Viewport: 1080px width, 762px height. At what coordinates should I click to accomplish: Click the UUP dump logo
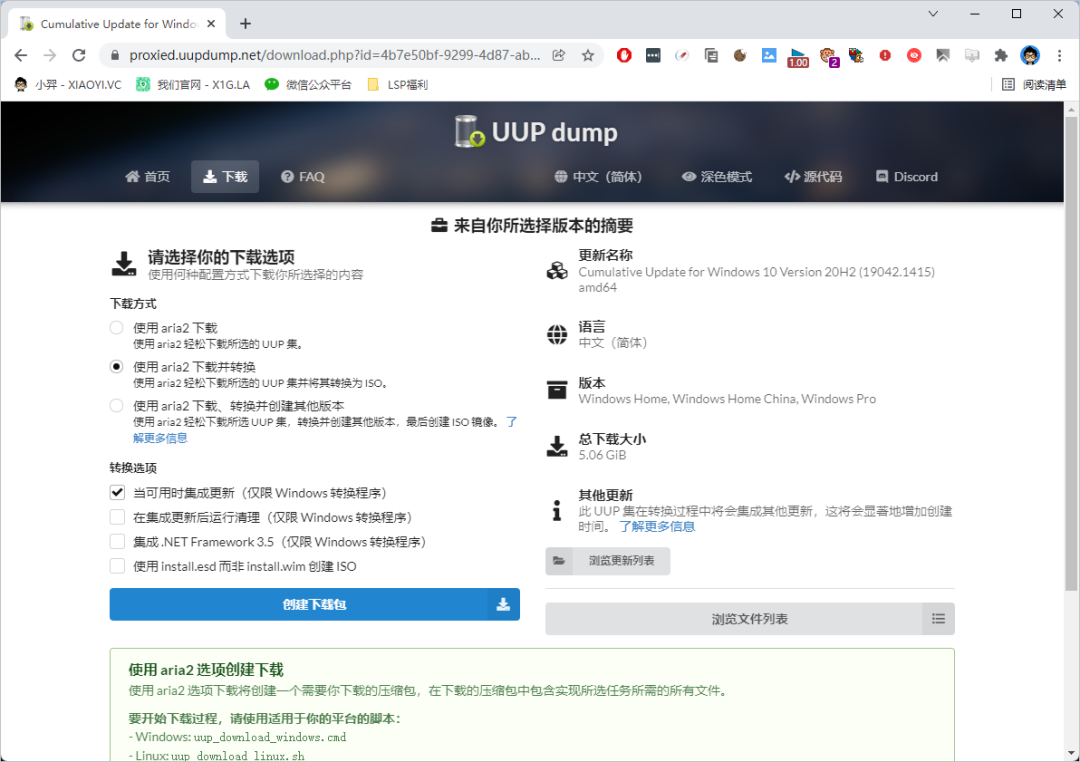536,132
